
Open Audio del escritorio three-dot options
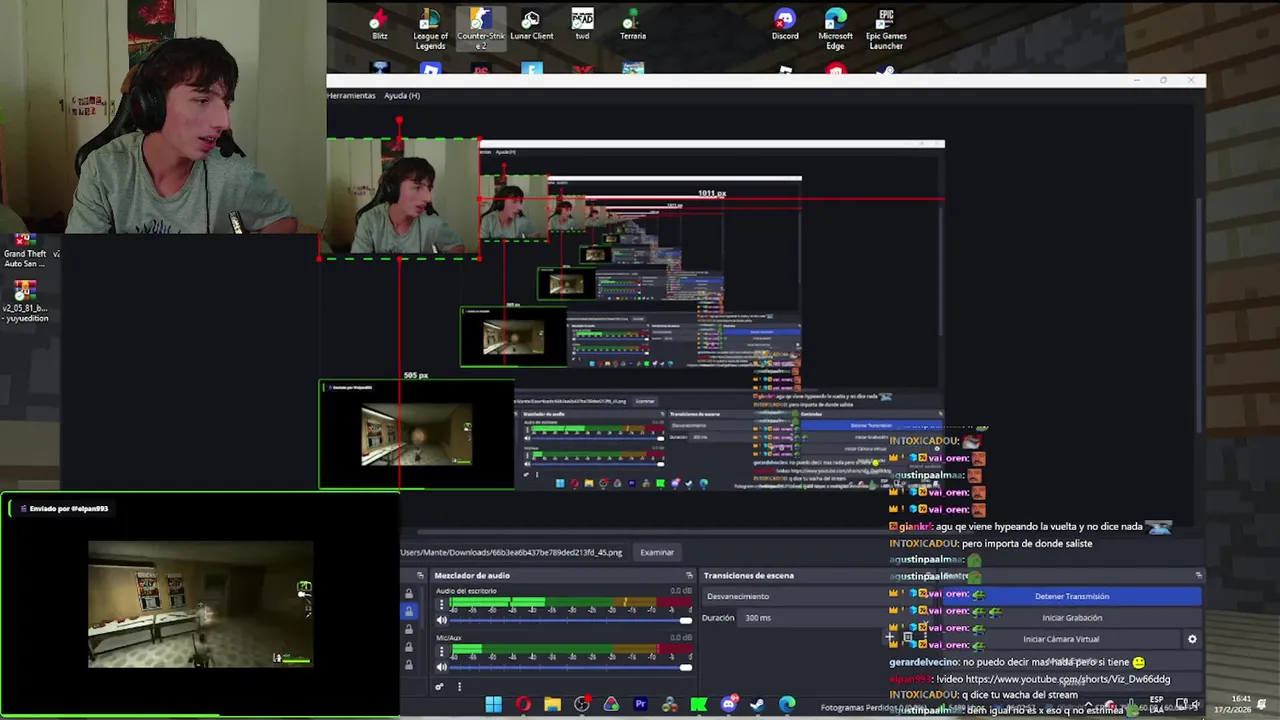[x=442, y=605]
